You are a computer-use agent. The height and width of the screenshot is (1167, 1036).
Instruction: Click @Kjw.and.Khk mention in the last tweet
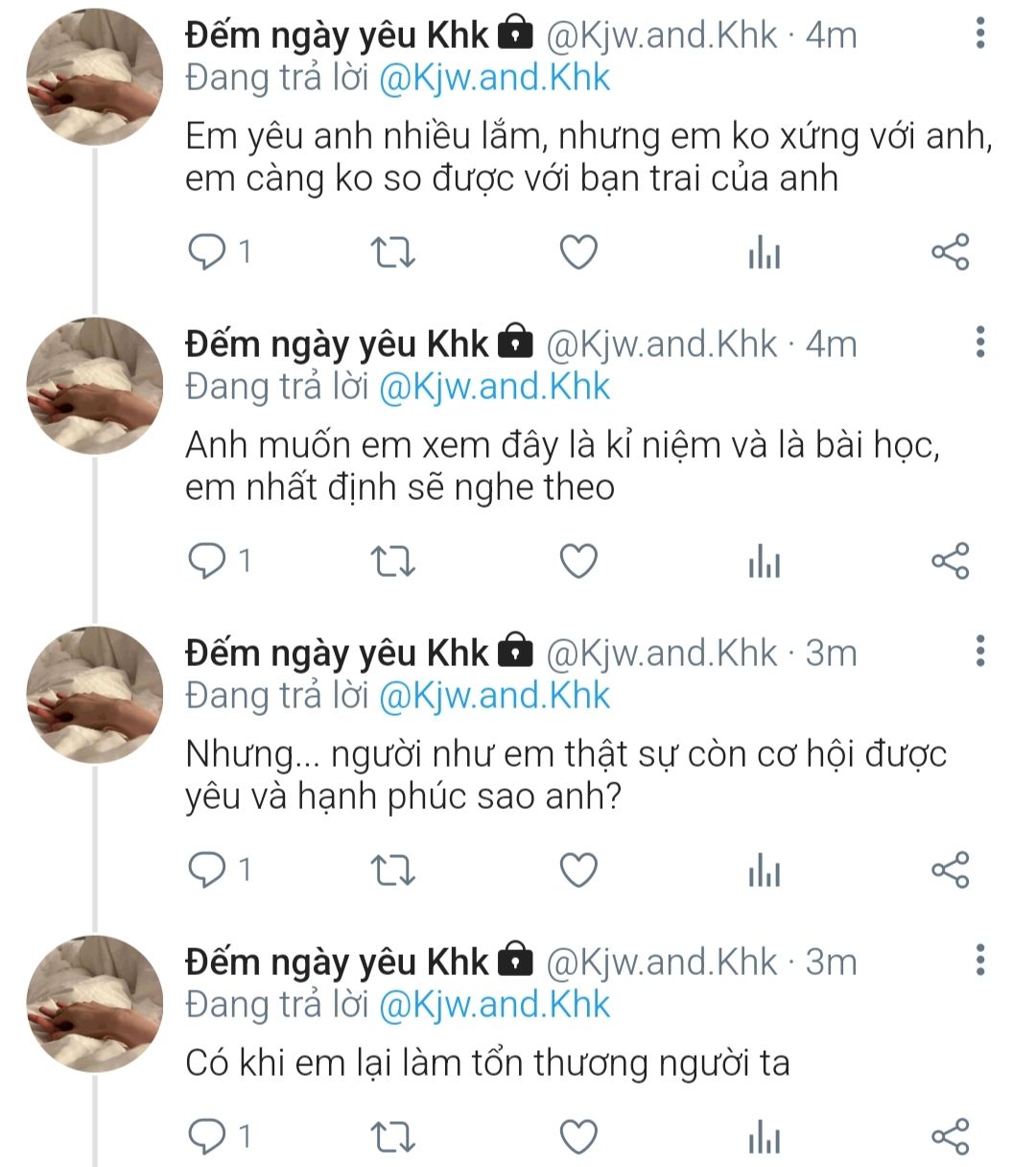[x=494, y=1005]
